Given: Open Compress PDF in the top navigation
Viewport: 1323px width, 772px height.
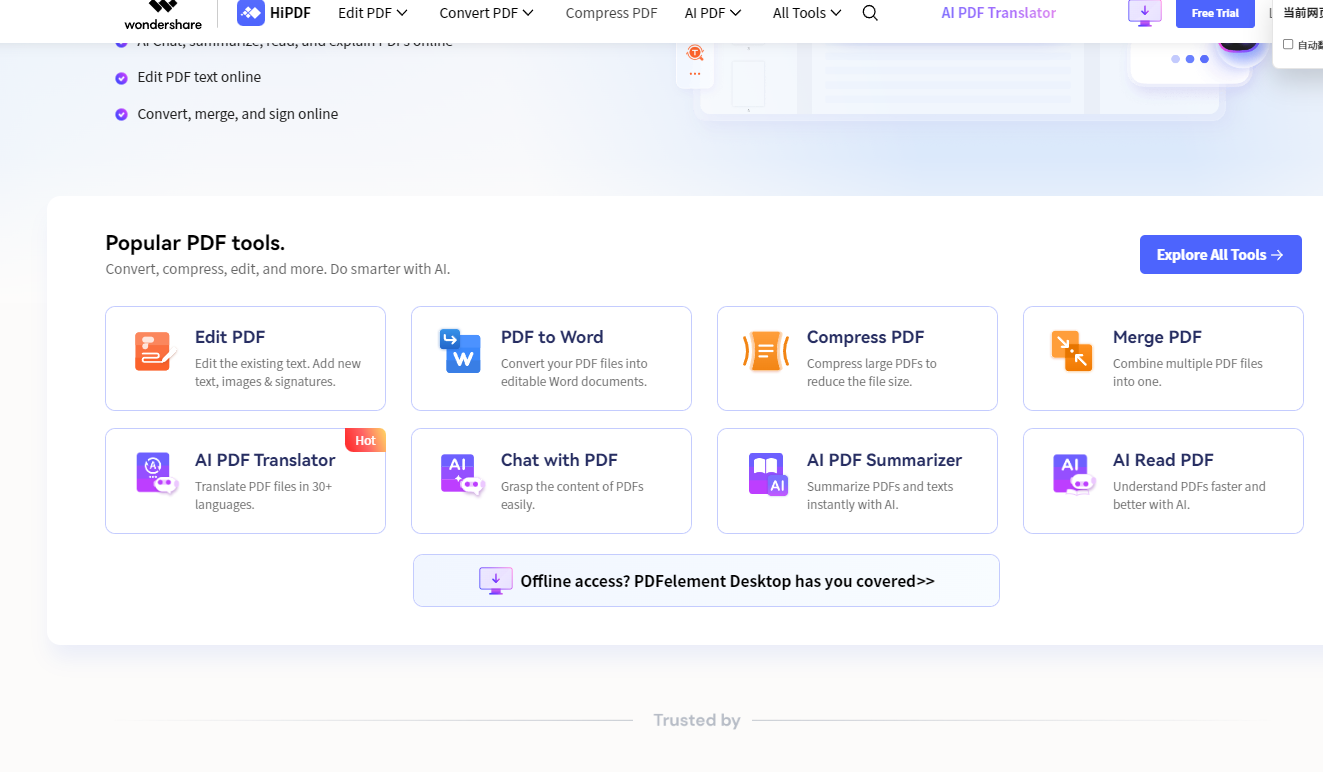Looking at the screenshot, I should click(x=611, y=13).
